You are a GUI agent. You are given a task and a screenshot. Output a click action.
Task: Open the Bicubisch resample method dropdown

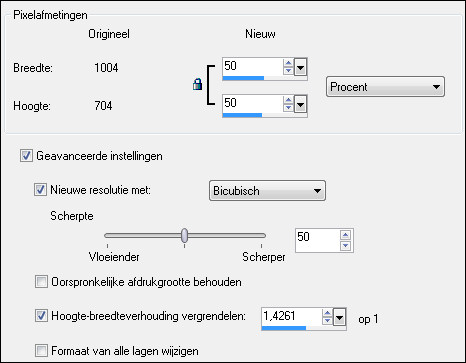click(267, 191)
